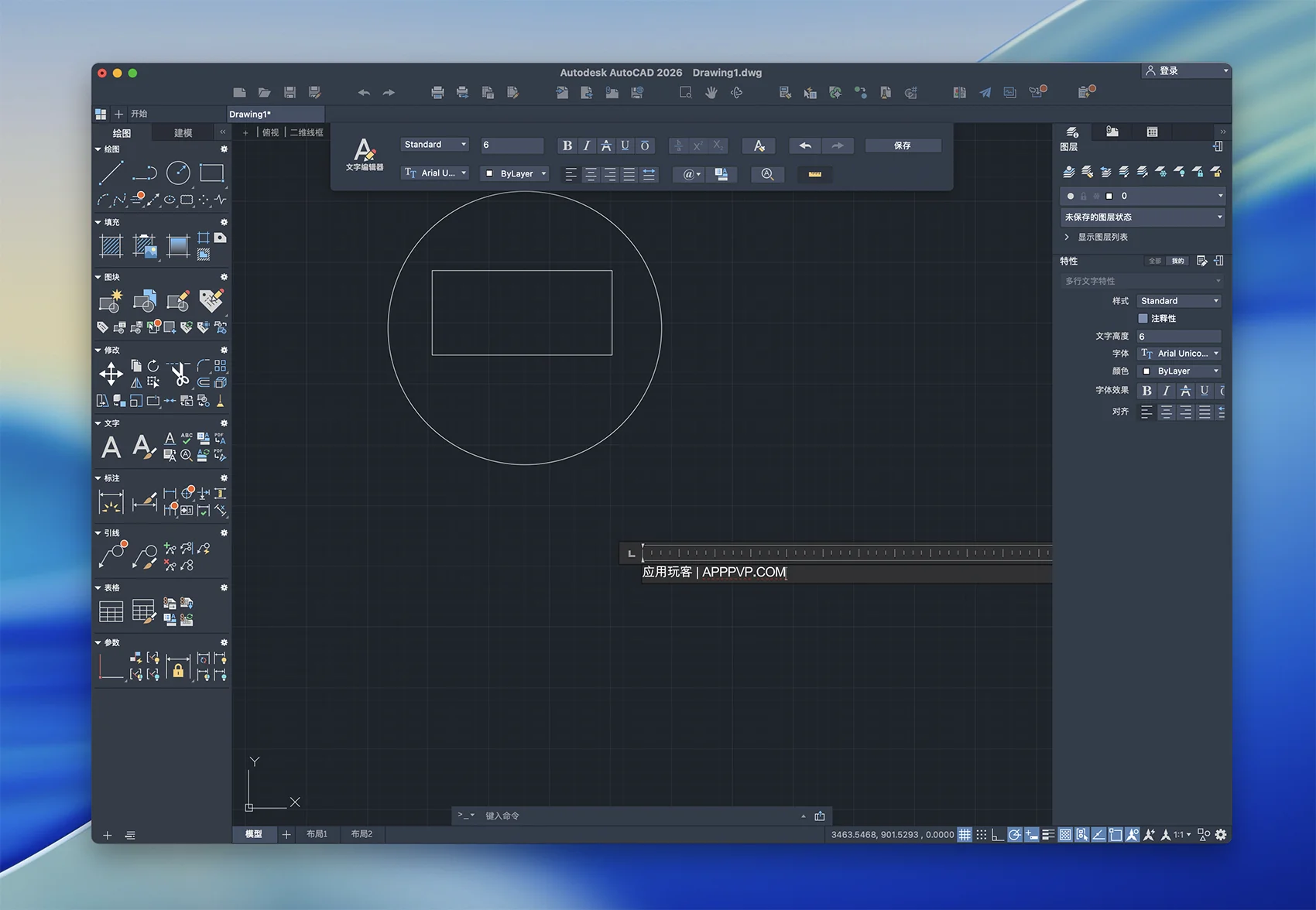Open the ByLayer color swatch in text editor
Viewport: 1316px width, 910px height.
[x=515, y=173]
